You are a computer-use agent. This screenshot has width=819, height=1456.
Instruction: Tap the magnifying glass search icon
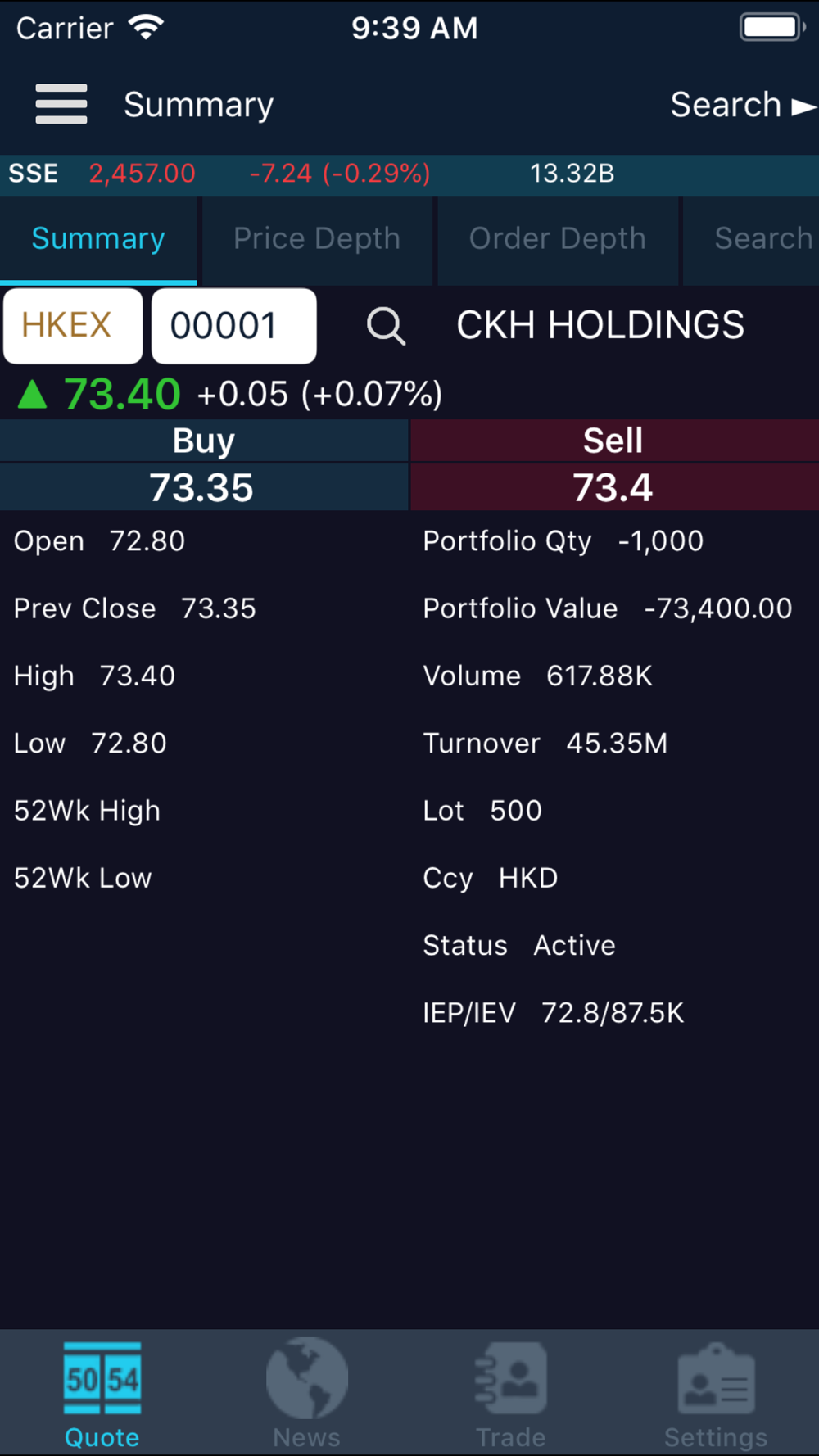[x=386, y=326]
